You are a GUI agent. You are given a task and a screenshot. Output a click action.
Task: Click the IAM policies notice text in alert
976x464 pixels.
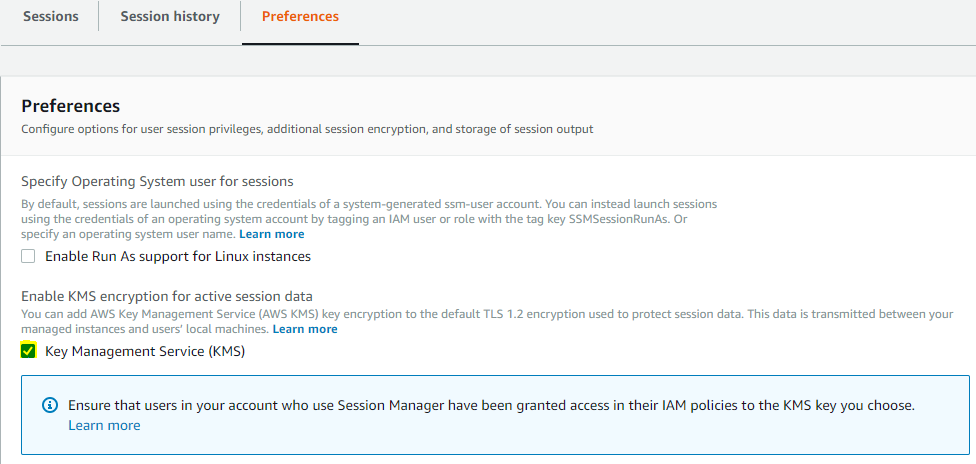point(491,405)
